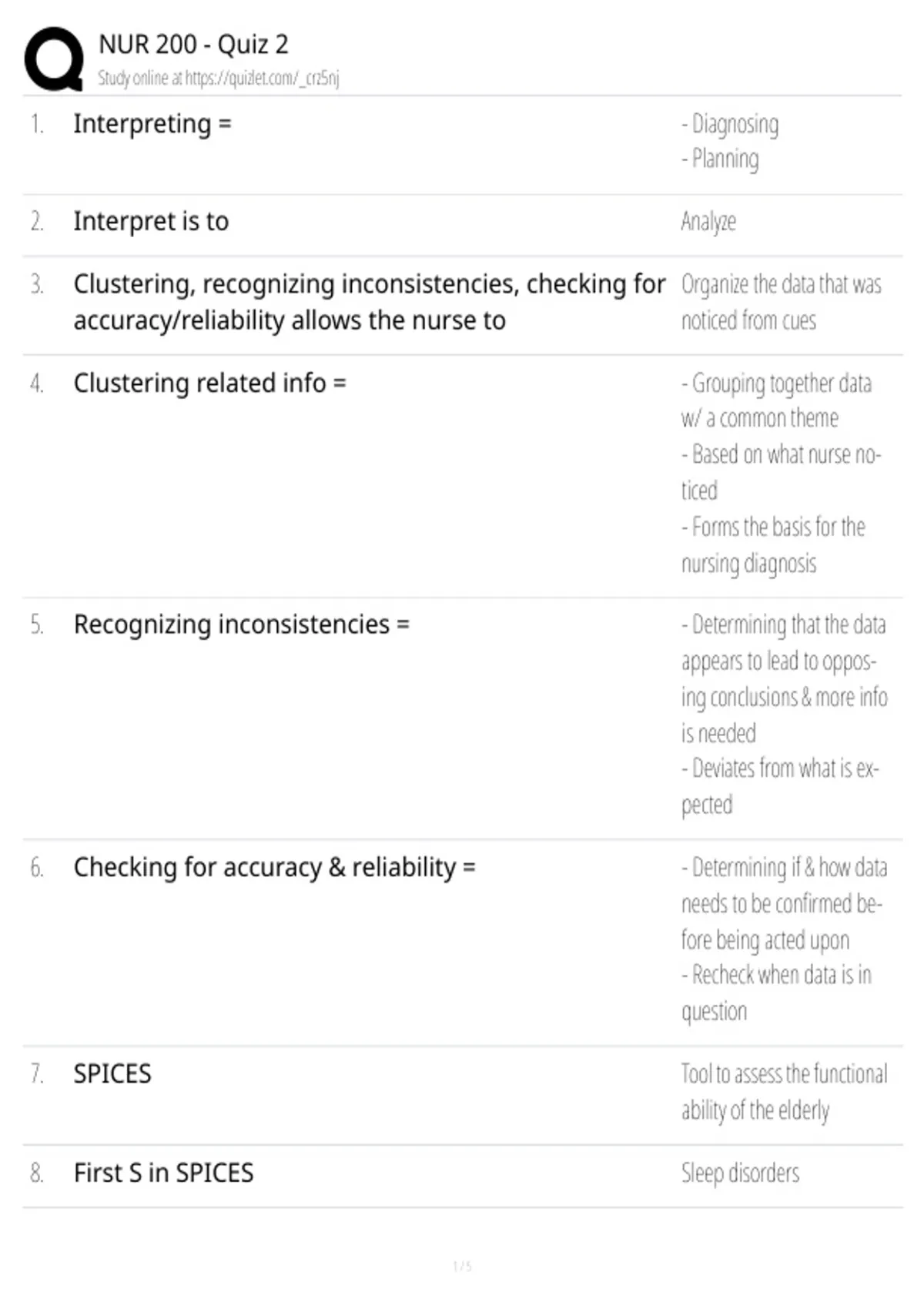Click Organize the data definition
The width and height of the screenshot is (924, 1309).
781,302
